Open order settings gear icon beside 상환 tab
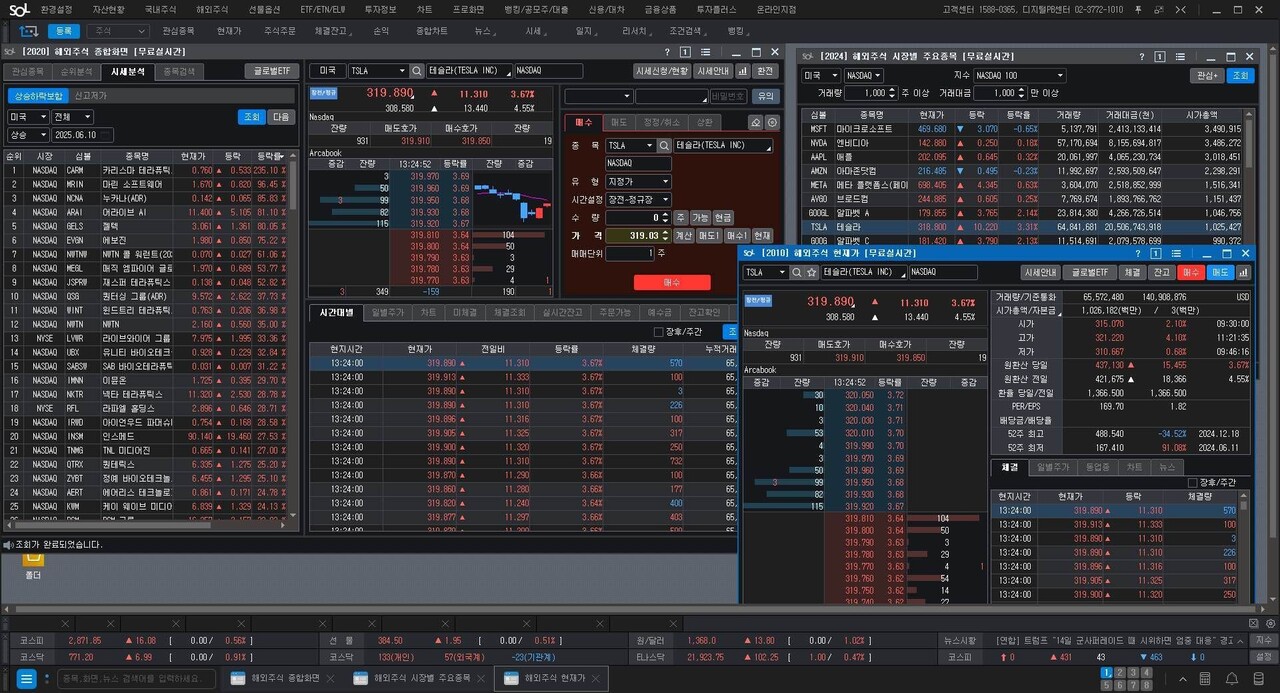The height and width of the screenshot is (693, 1280). coord(772,122)
